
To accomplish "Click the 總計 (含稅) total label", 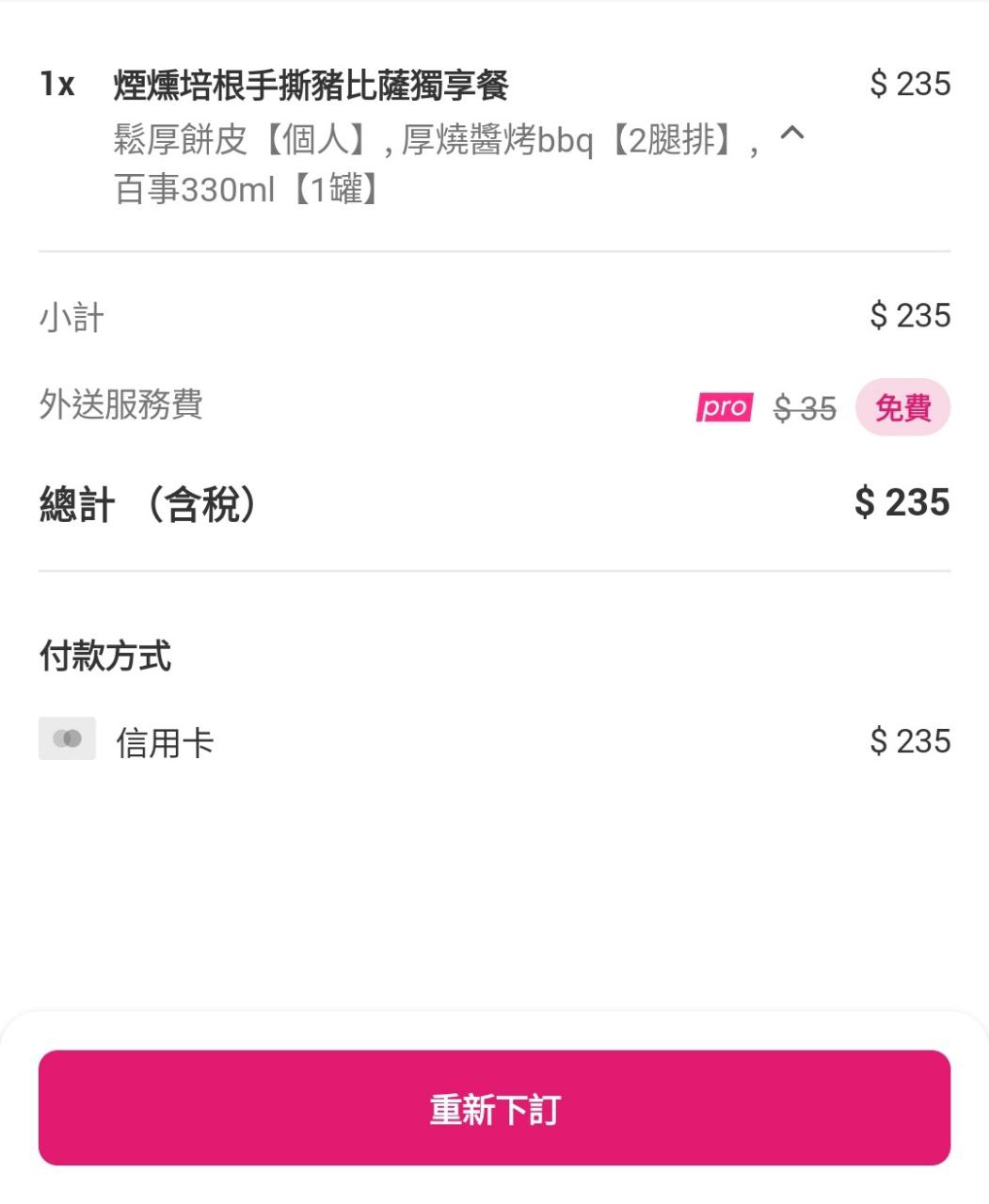I will 149,503.
